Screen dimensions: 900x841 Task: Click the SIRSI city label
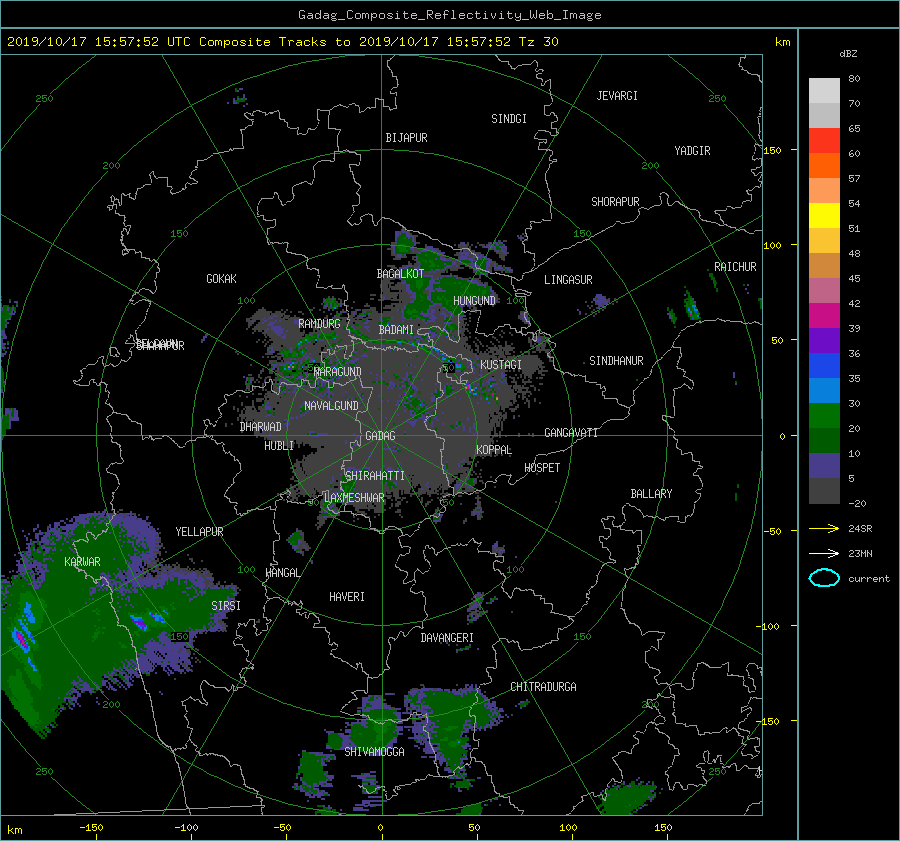point(226,606)
